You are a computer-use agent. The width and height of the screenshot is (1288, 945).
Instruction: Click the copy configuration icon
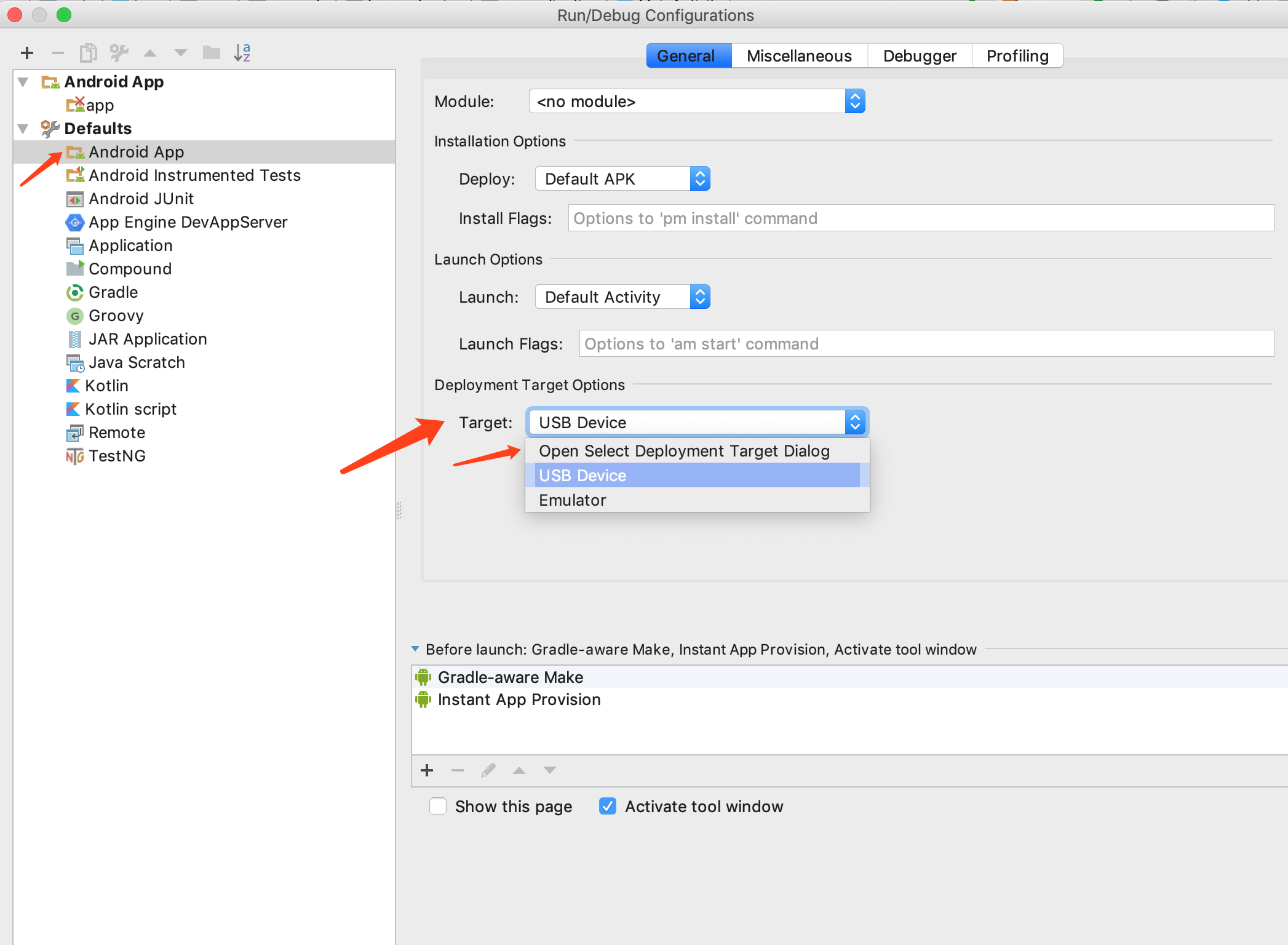coord(88,53)
